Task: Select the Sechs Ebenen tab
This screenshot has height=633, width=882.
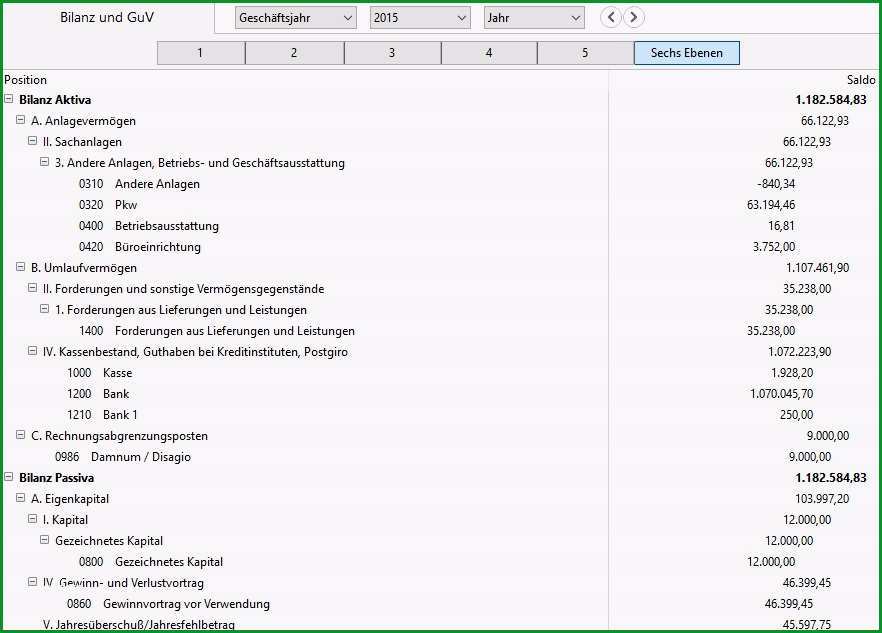Action: (x=687, y=53)
